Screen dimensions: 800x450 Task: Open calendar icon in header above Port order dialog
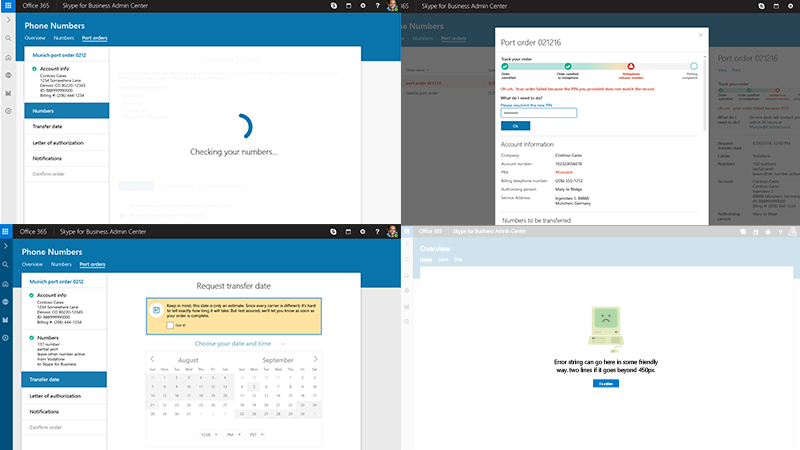click(776, 6)
